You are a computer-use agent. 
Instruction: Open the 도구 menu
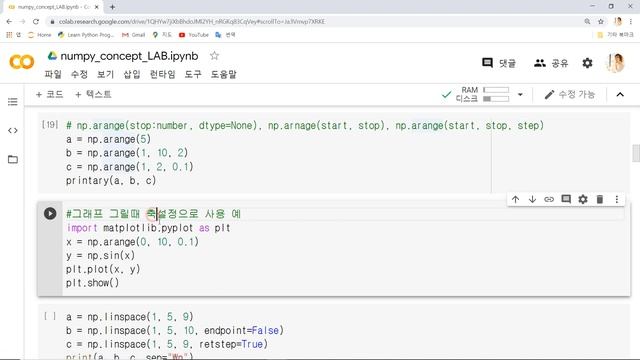(193, 74)
